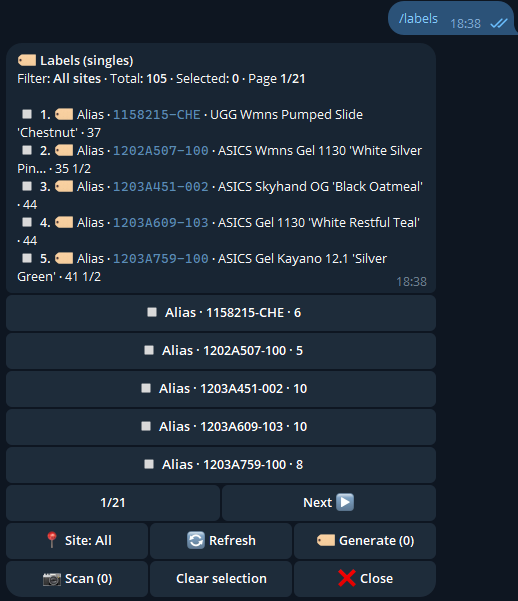The height and width of the screenshot is (601, 518).
Task: Select the Alias 1203A609-103 · 10 button
Action: coord(221,427)
